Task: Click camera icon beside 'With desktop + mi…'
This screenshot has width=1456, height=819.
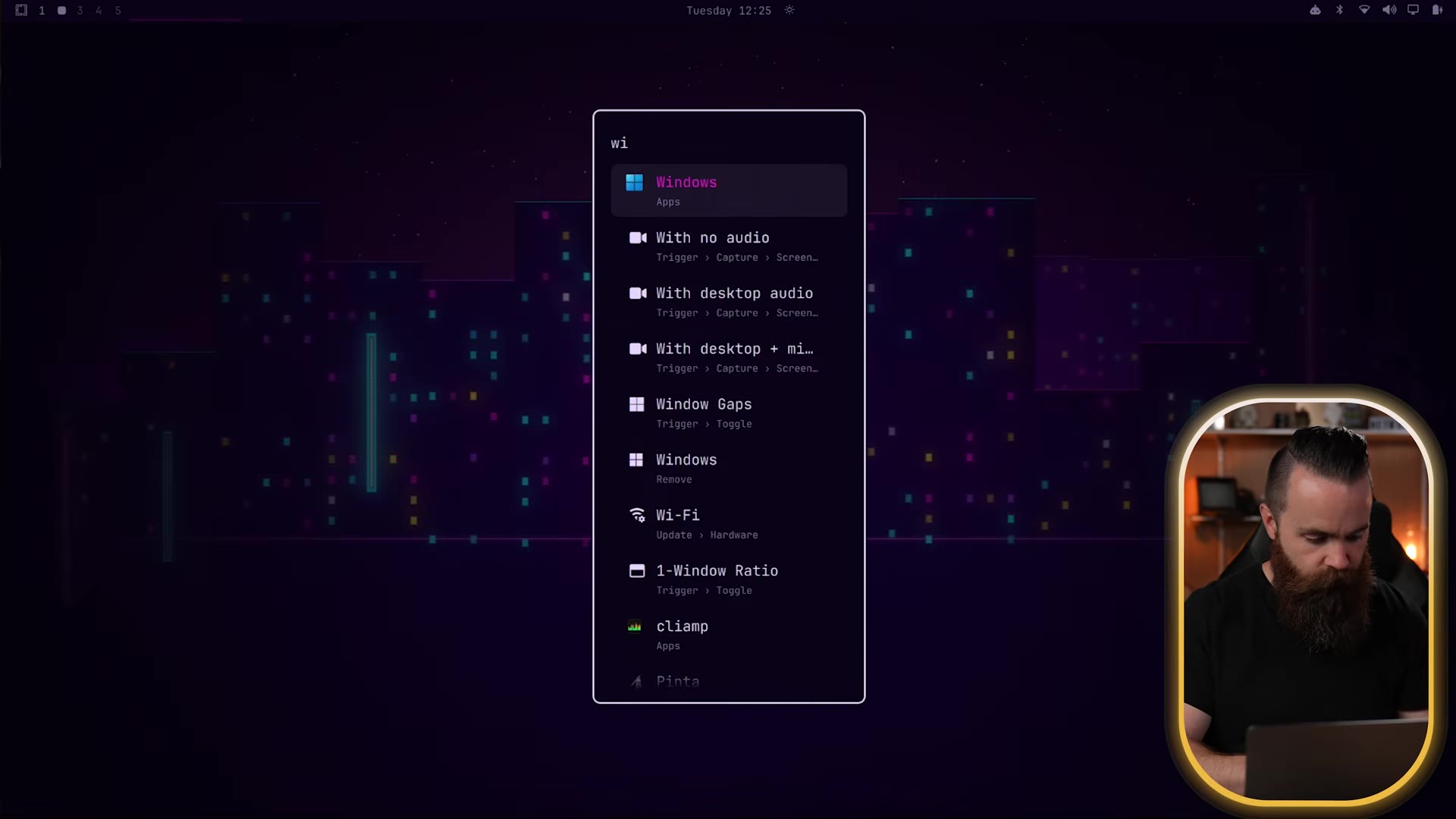Action: coord(638,349)
